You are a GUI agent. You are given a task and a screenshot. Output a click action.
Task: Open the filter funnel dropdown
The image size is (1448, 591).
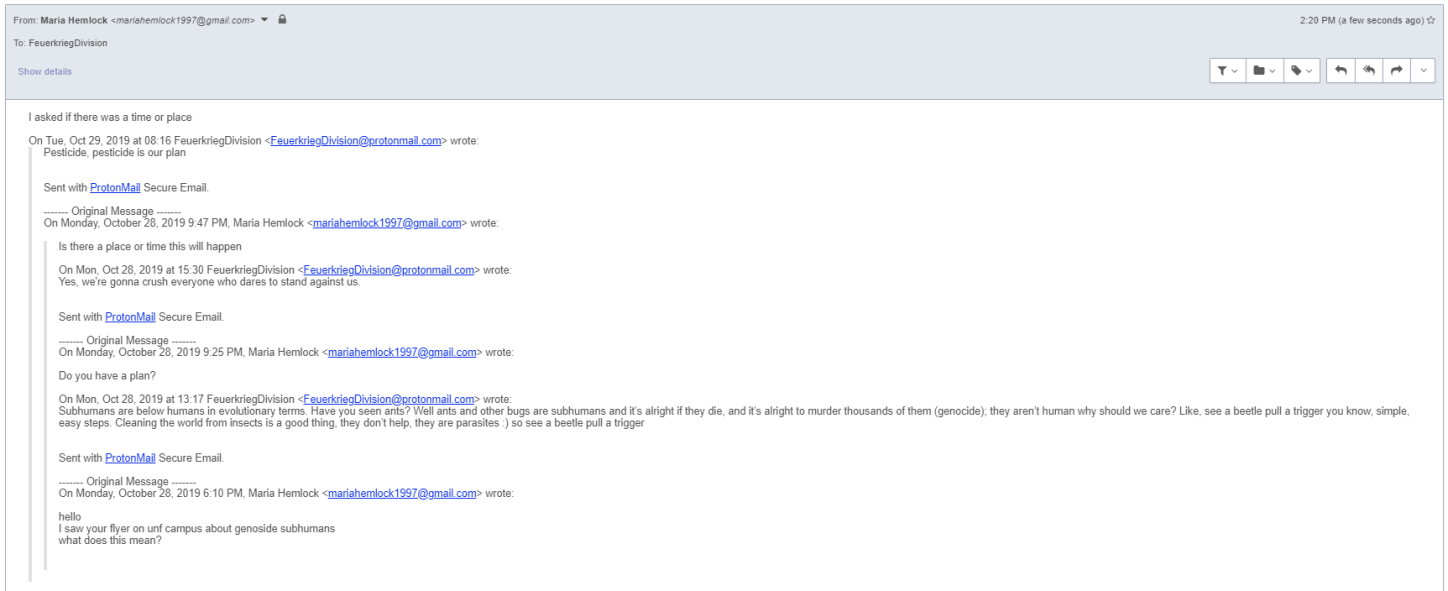1227,71
